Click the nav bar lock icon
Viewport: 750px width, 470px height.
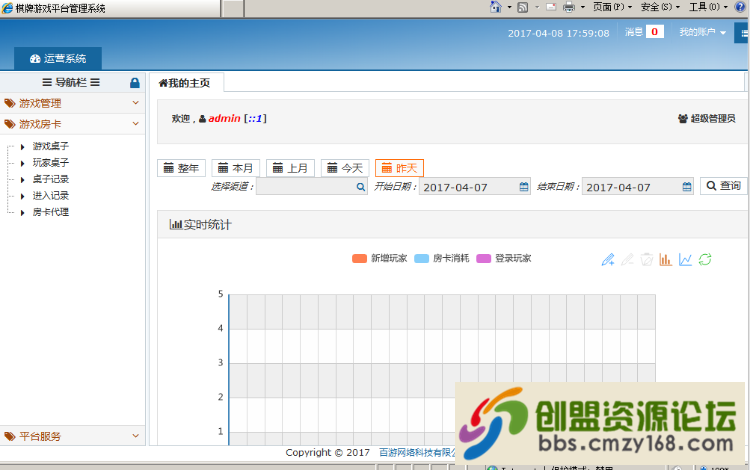click(x=135, y=83)
